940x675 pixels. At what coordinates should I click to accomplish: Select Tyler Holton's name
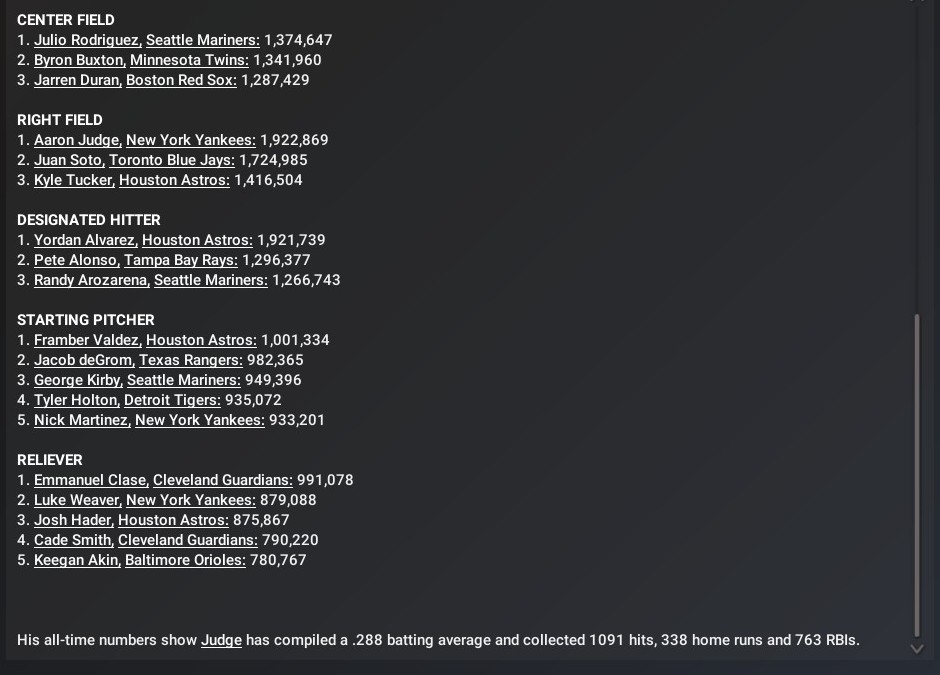pyautogui.click(x=75, y=400)
